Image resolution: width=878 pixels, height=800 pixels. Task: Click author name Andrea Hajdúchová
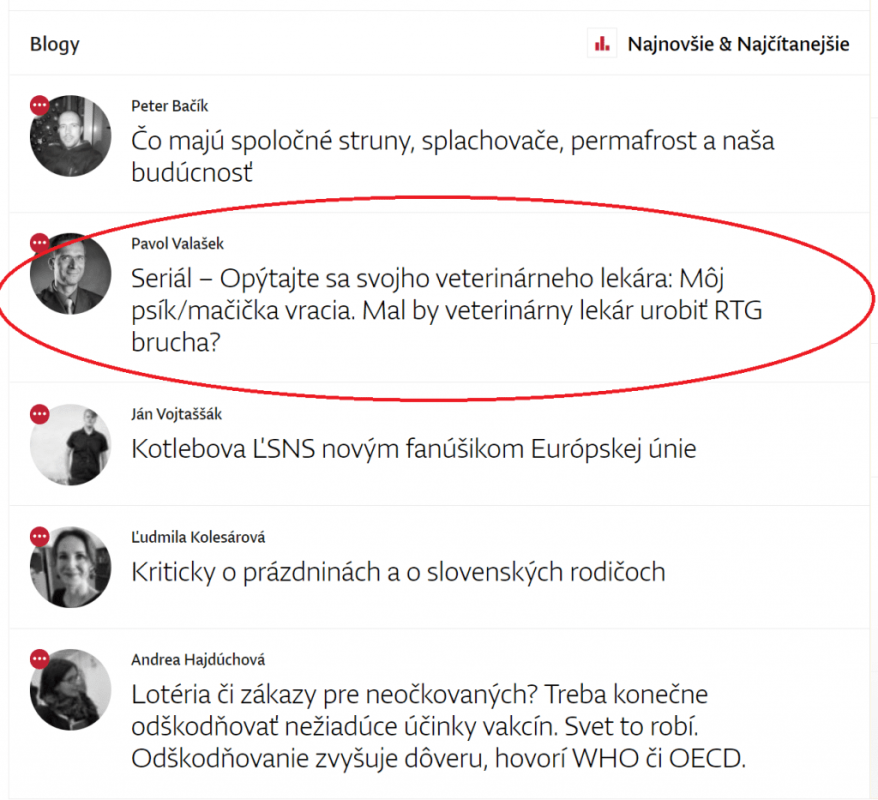click(198, 659)
